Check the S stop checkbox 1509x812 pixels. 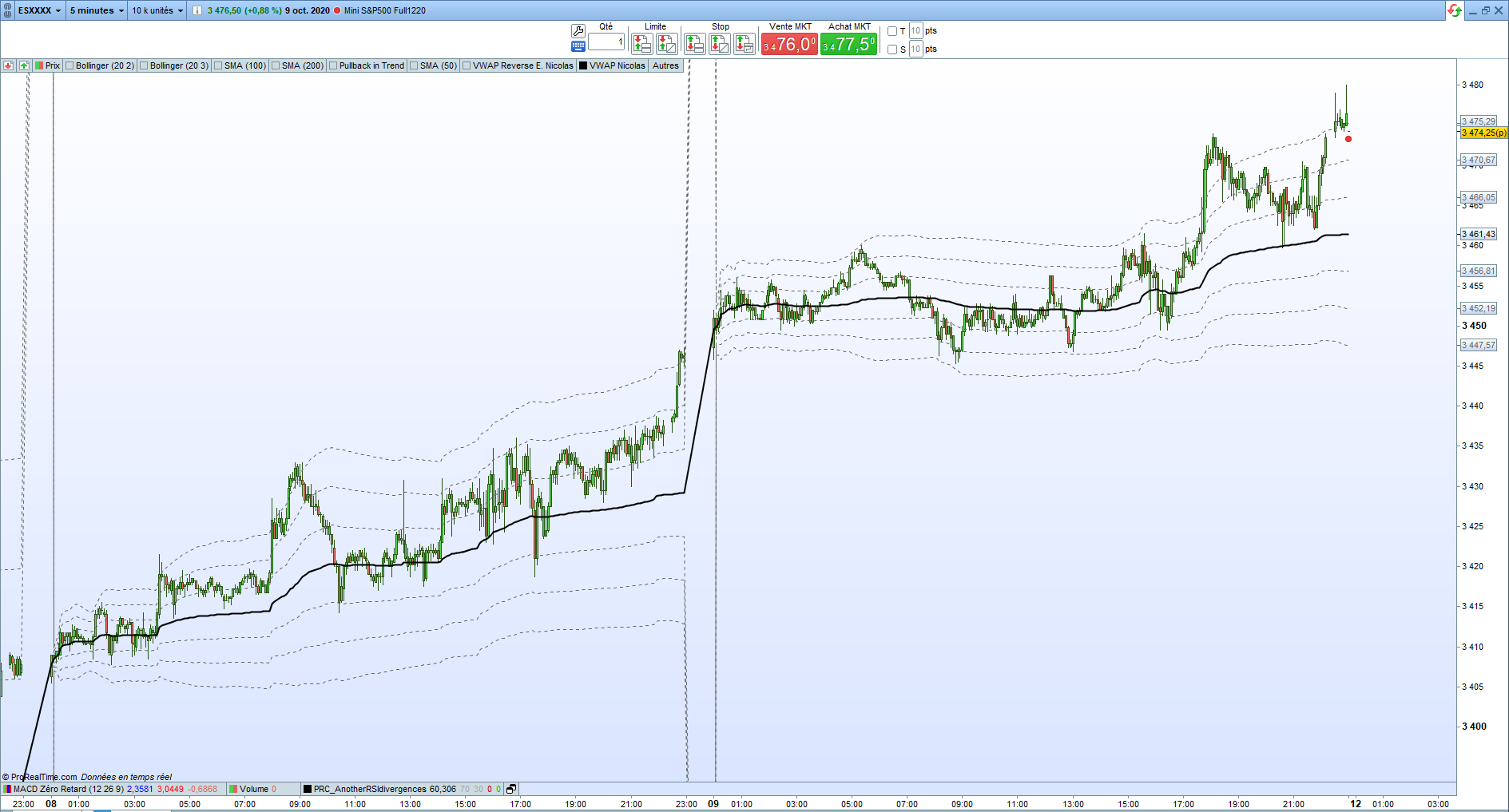point(892,50)
